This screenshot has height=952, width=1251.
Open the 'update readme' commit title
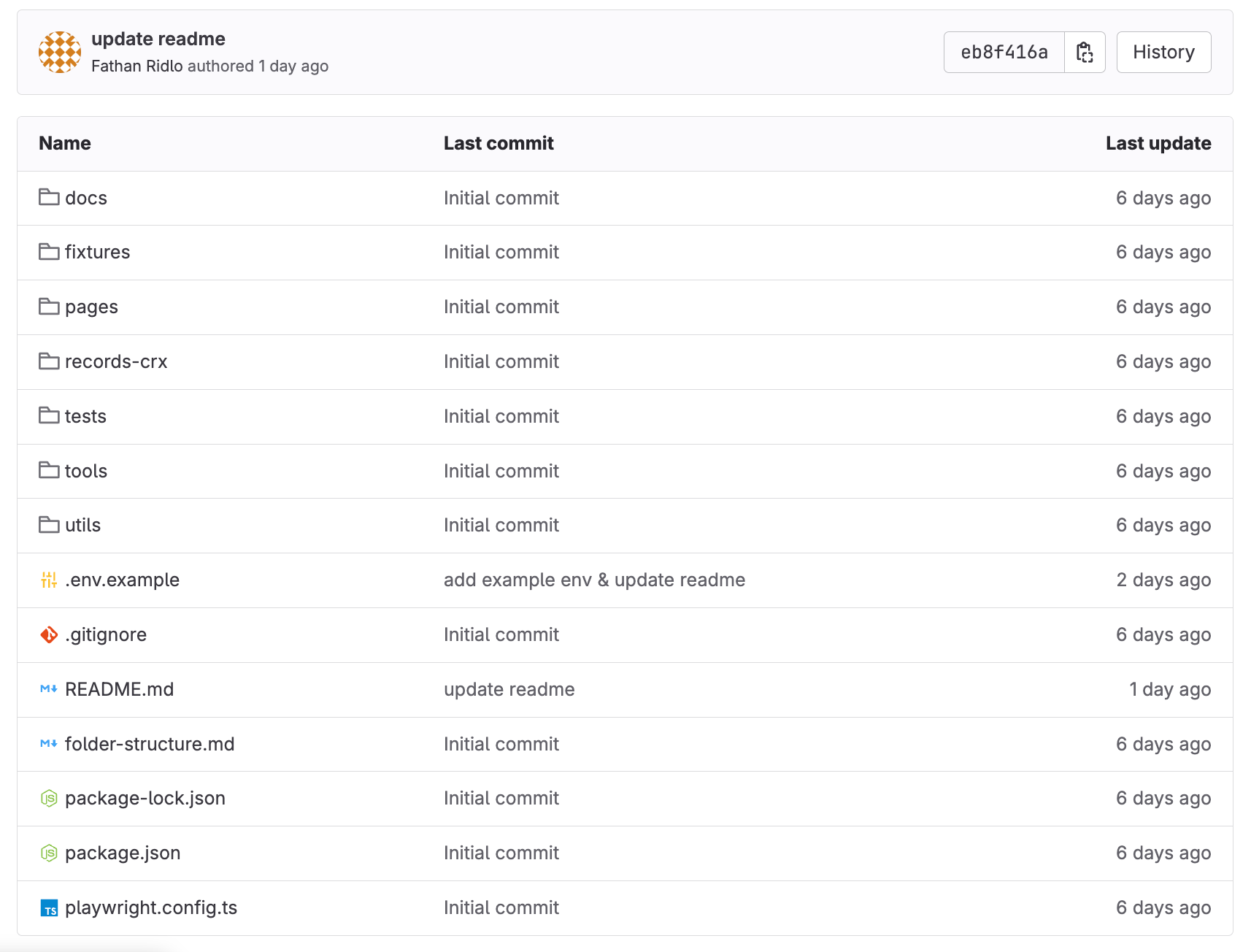[x=158, y=39]
